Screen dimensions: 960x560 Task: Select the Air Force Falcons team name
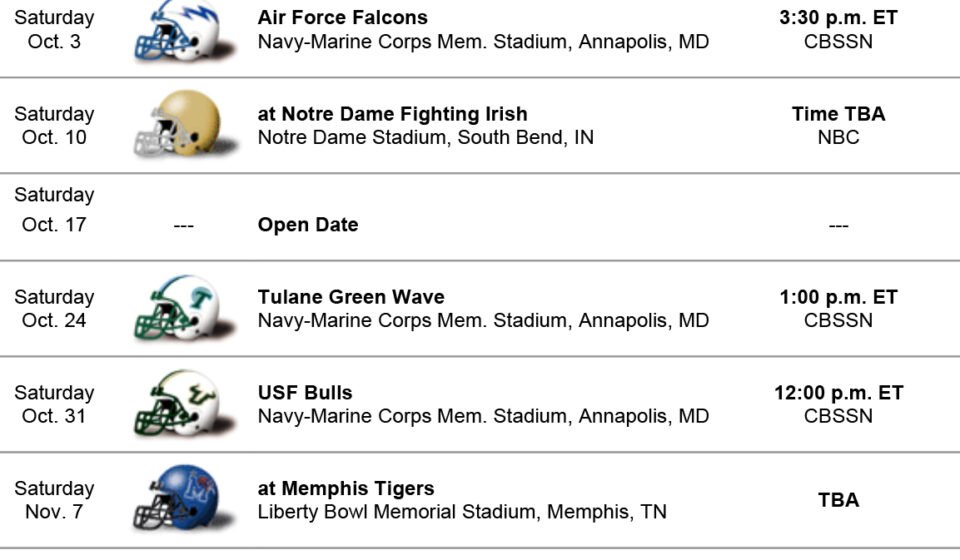pyautogui.click(x=342, y=18)
